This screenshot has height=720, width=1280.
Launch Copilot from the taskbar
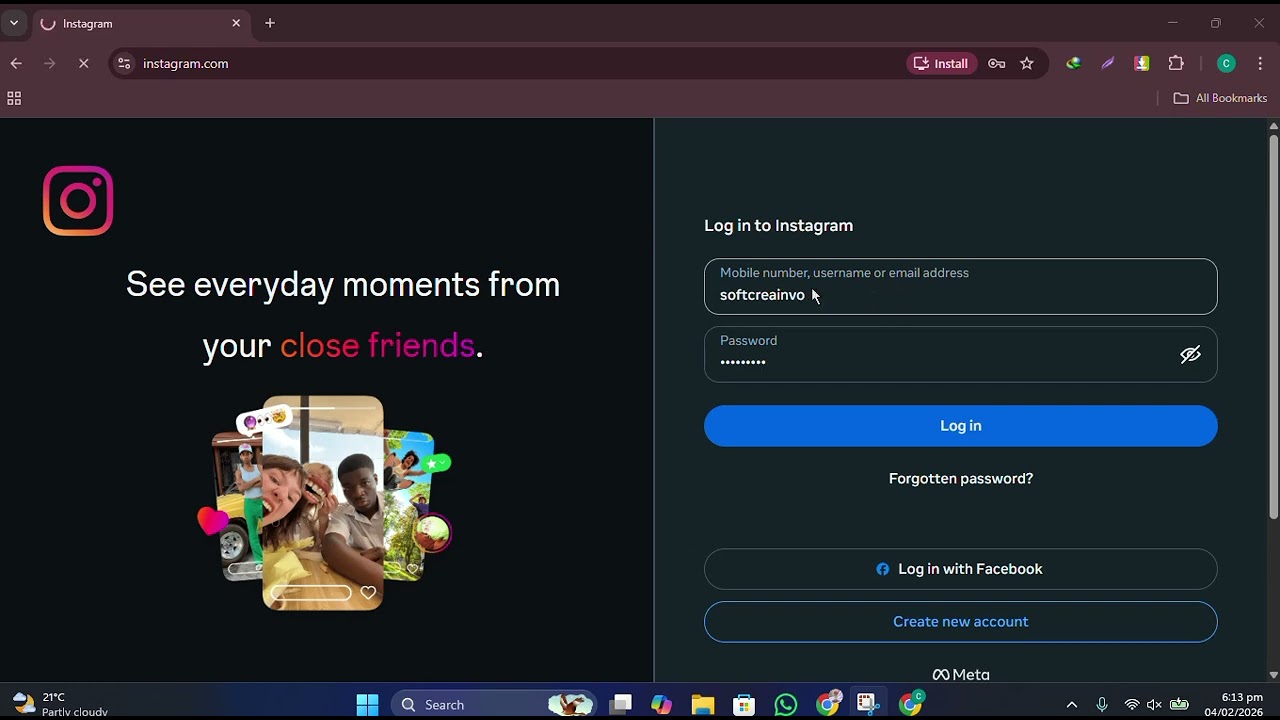pos(661,705)
